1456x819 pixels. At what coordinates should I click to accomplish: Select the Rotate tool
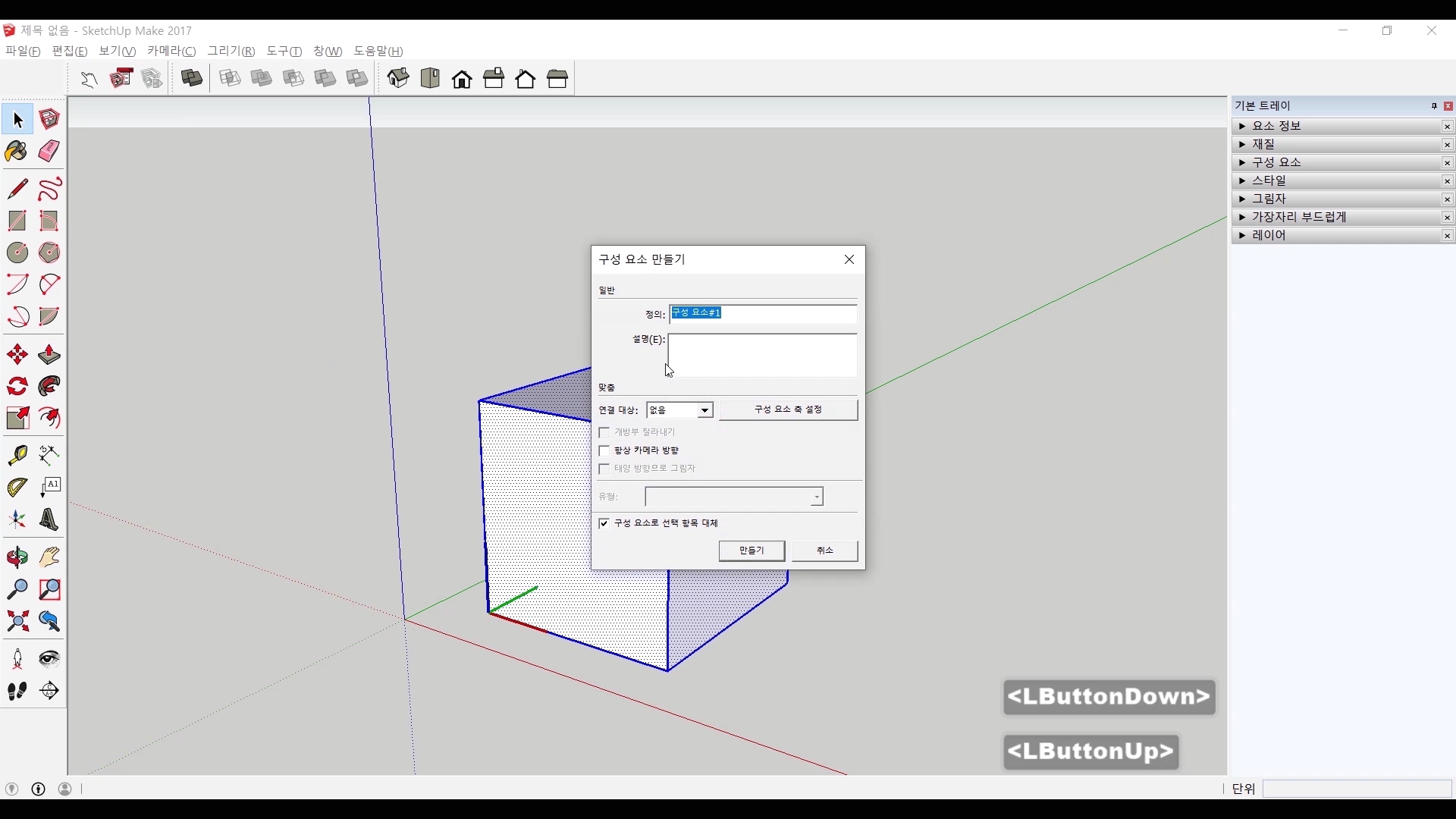pos(17,387)
